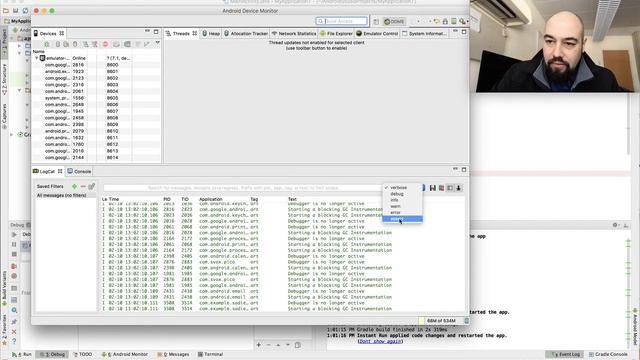Collapse the emulator device tree node
The height and width of the screenshot is (360, 640).
(37, 58)
